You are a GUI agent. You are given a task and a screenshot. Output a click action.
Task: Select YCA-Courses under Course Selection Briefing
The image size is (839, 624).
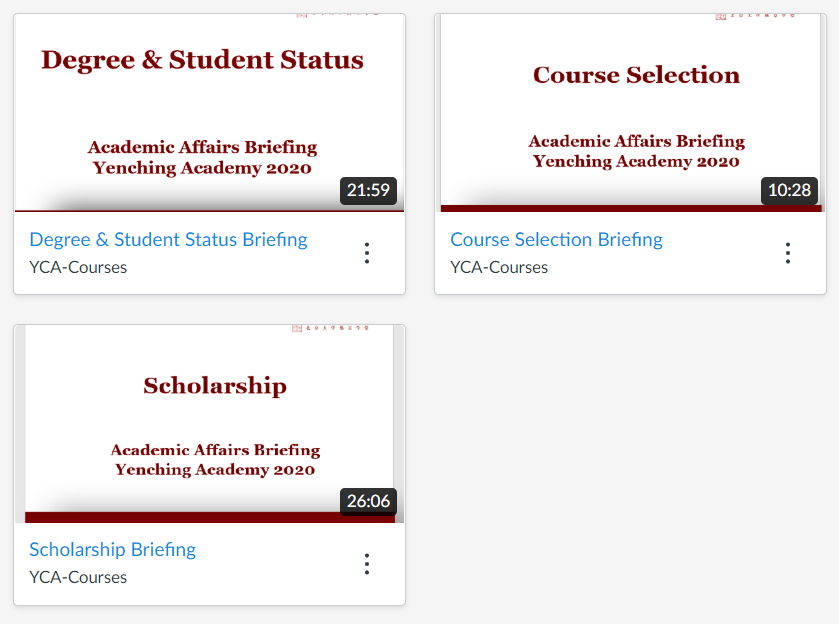pyautogui.click(x=499, y=268)
